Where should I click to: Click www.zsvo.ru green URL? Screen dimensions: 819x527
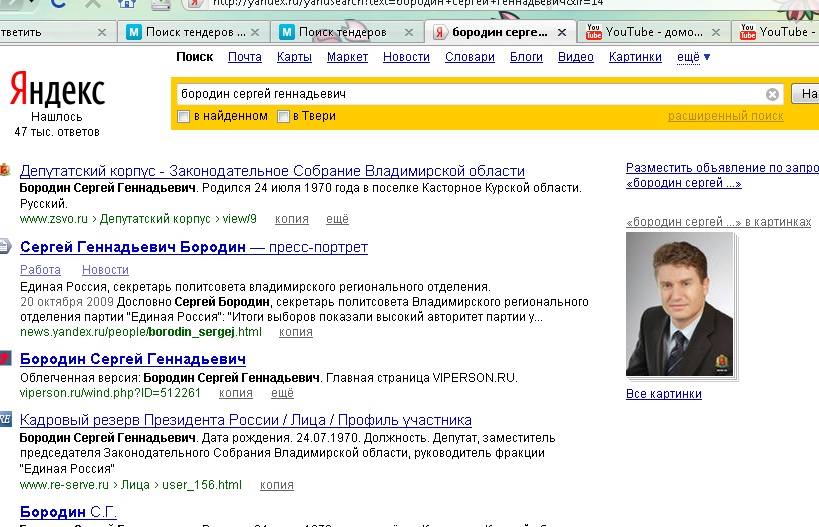tap(53, 219)
